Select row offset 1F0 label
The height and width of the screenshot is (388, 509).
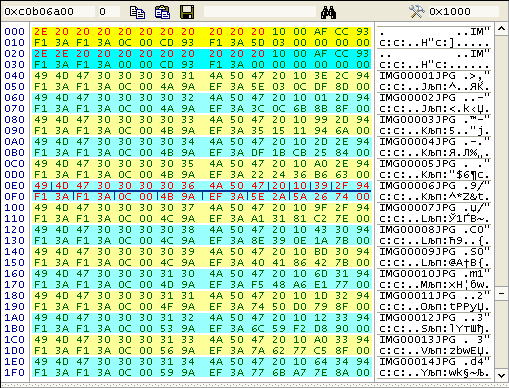click(14, 373)
